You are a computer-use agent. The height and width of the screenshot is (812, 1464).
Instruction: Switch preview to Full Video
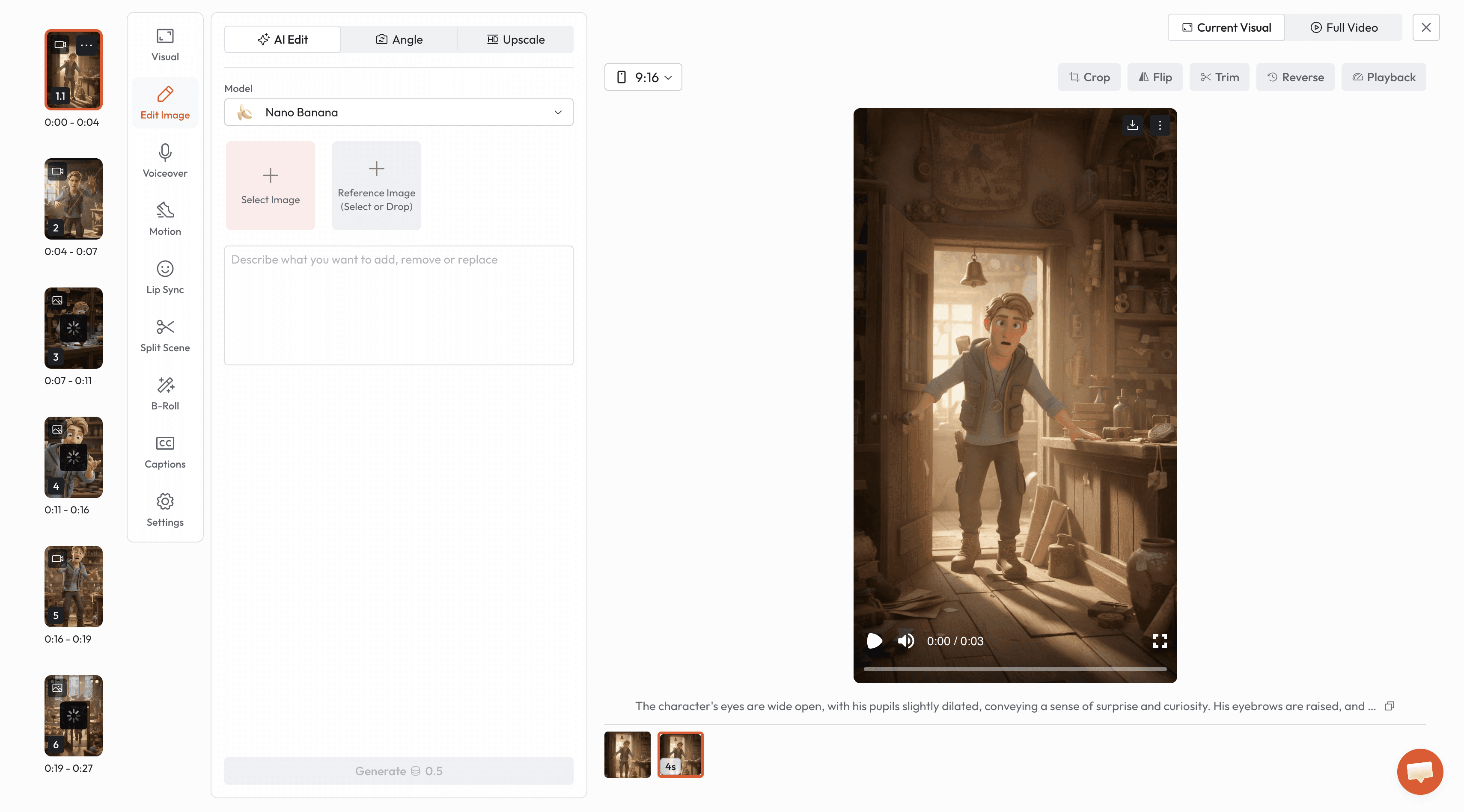(x=1344, y=27)
